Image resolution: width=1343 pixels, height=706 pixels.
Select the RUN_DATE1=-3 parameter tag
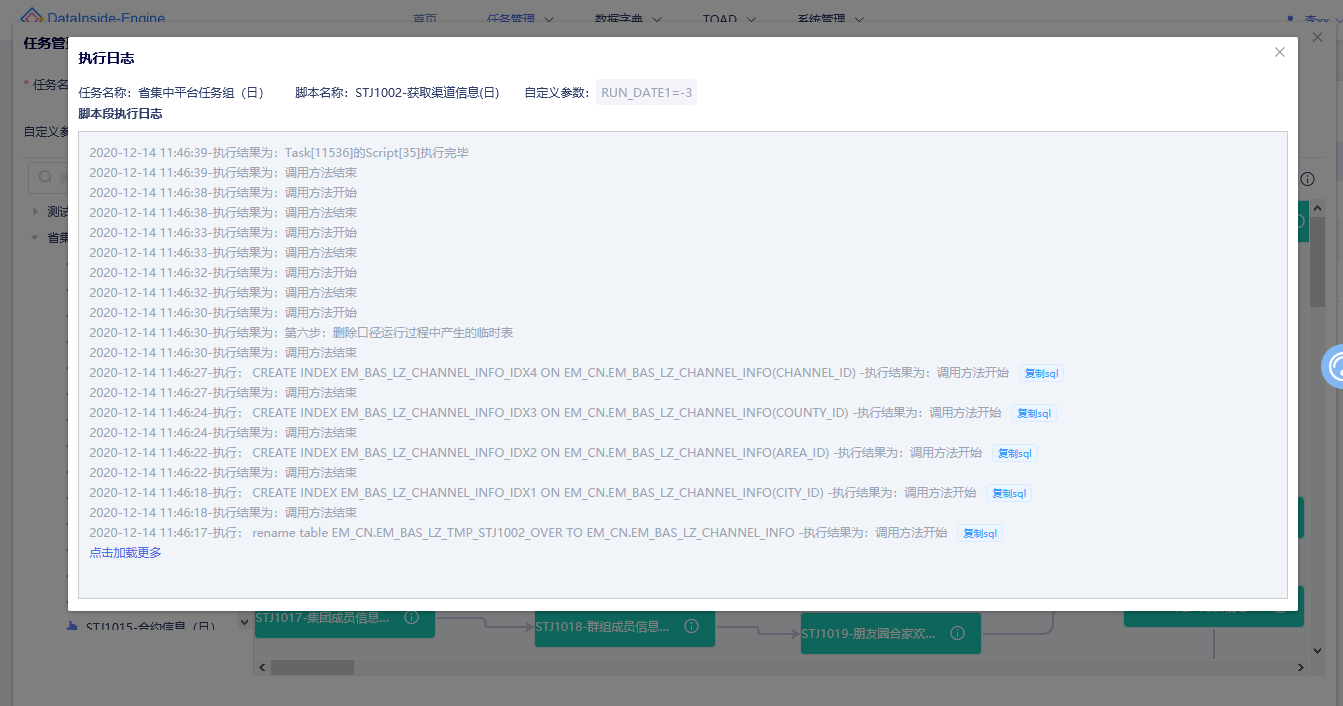pos(646,93)
